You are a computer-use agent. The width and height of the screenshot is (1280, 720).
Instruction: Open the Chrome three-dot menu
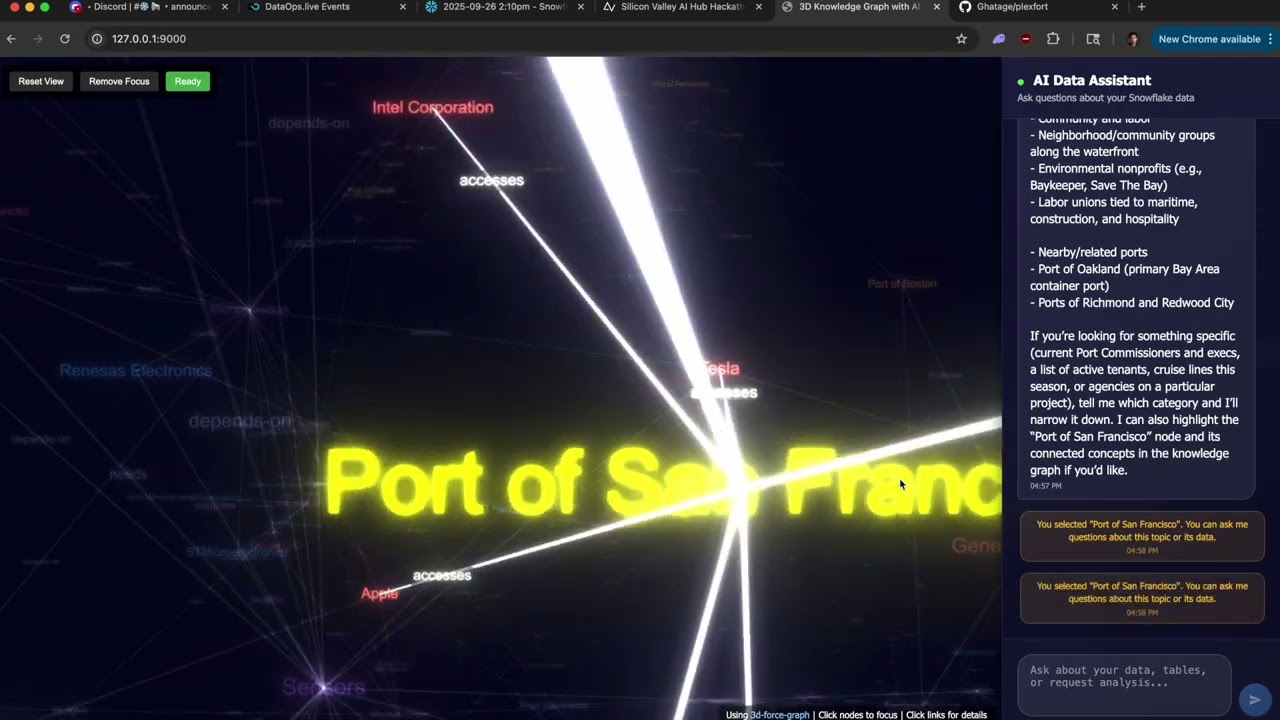click(x=1270, y=39)
